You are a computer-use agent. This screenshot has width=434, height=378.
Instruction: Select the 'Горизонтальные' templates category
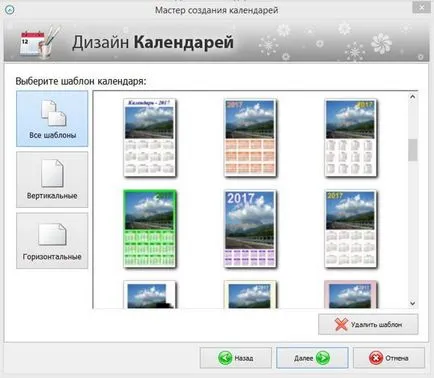[52, 241]
